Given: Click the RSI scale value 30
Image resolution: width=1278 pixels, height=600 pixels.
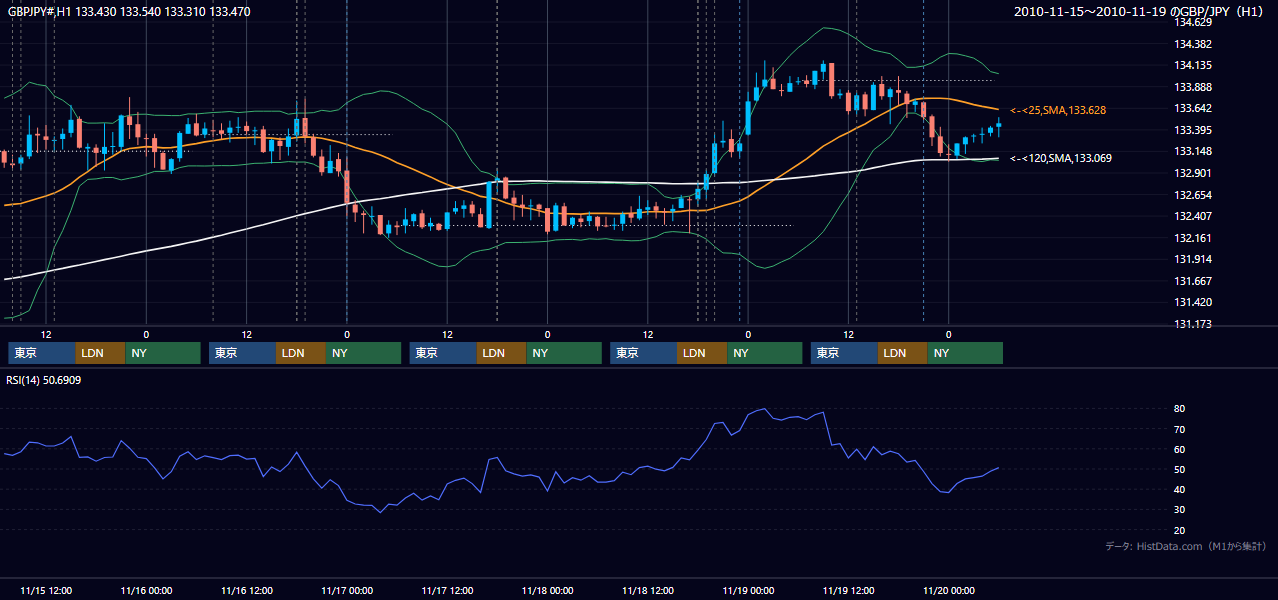Looking at the screenshot, I should click(x=1180, y=510).
